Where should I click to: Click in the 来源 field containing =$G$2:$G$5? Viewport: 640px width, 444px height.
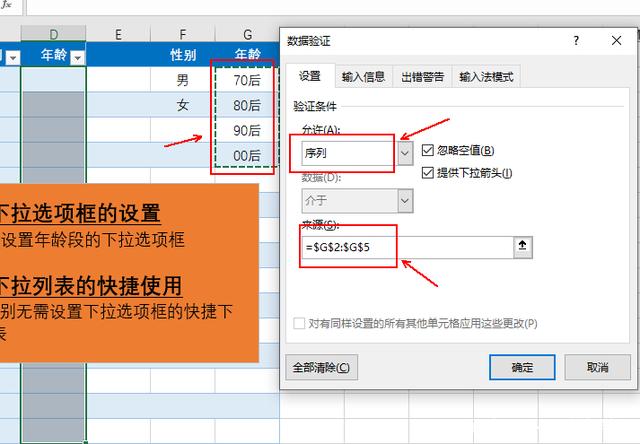pyautogui.click(x=407, y=247)
